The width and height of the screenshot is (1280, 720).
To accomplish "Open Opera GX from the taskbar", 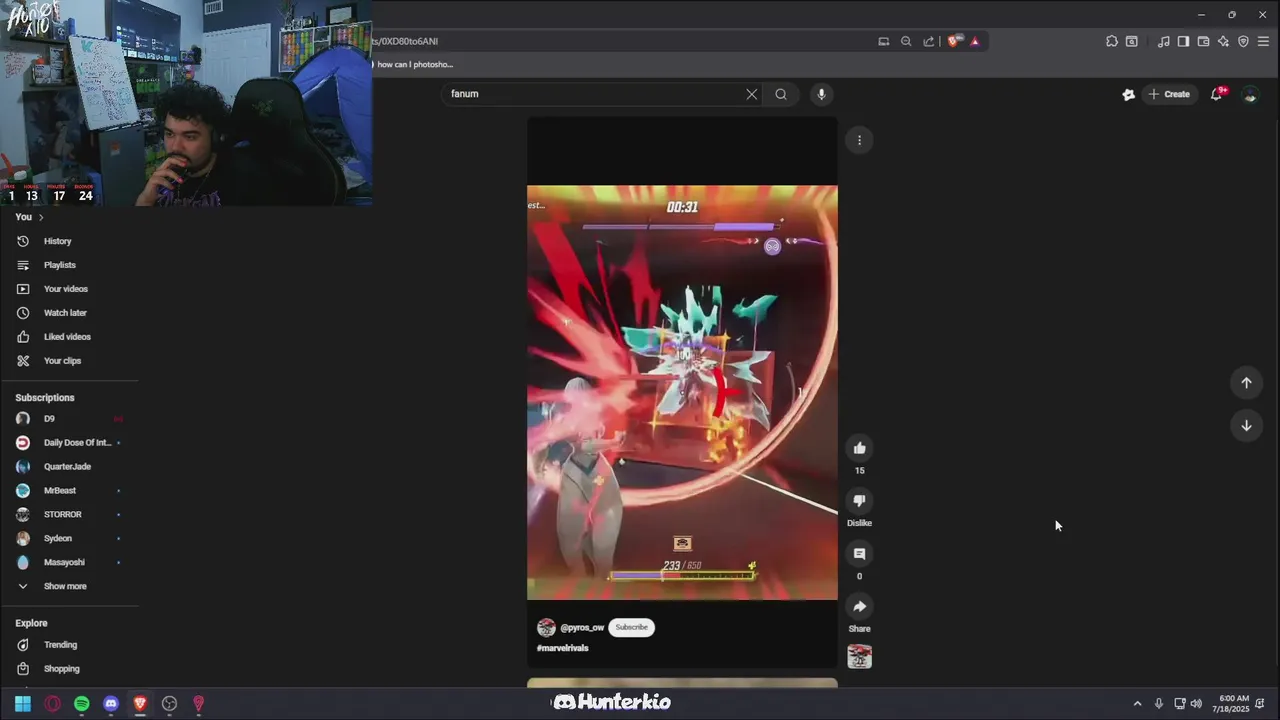I will 53,704.
